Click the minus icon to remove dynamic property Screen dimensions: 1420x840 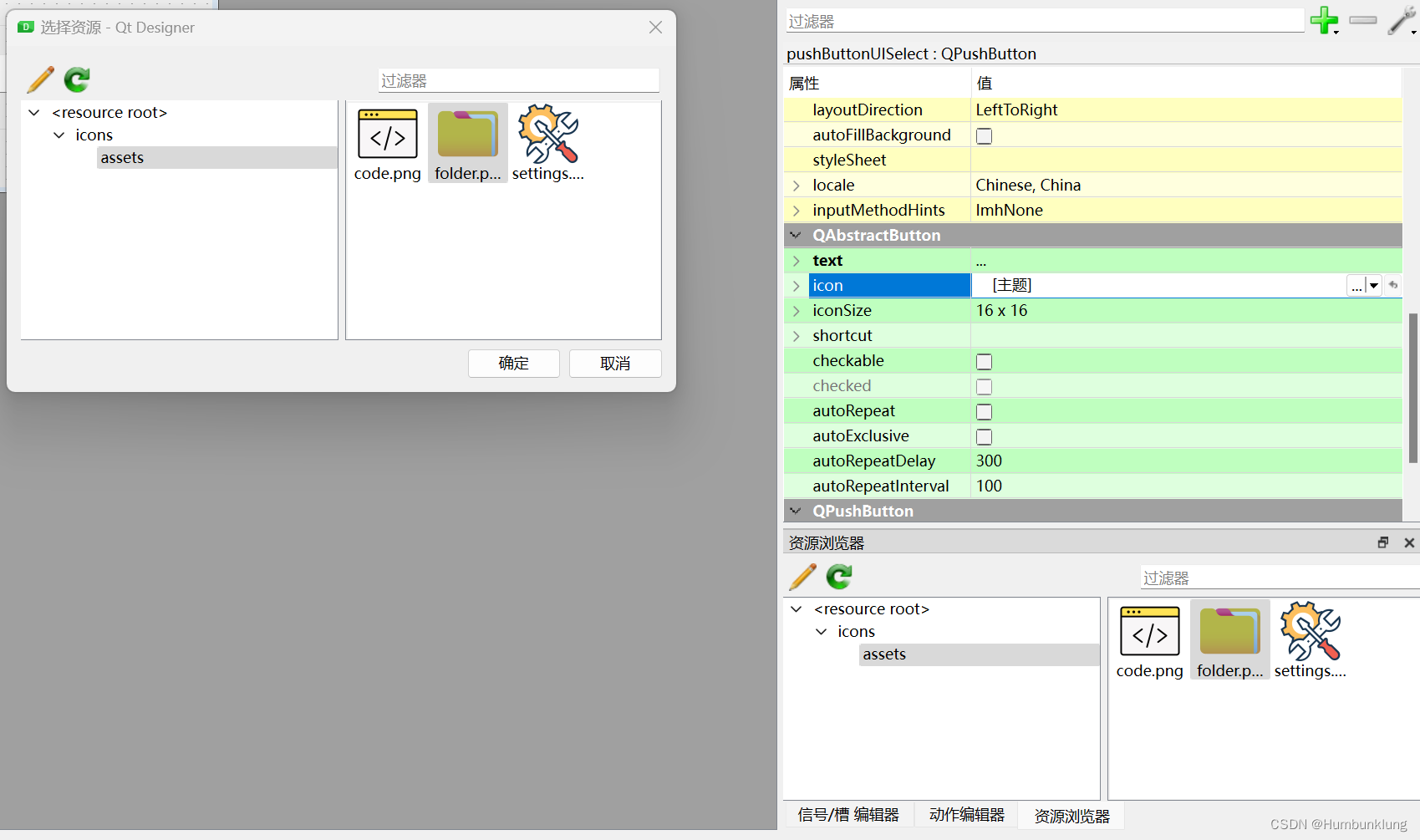pyautogui.click(x=1362, y=20)
